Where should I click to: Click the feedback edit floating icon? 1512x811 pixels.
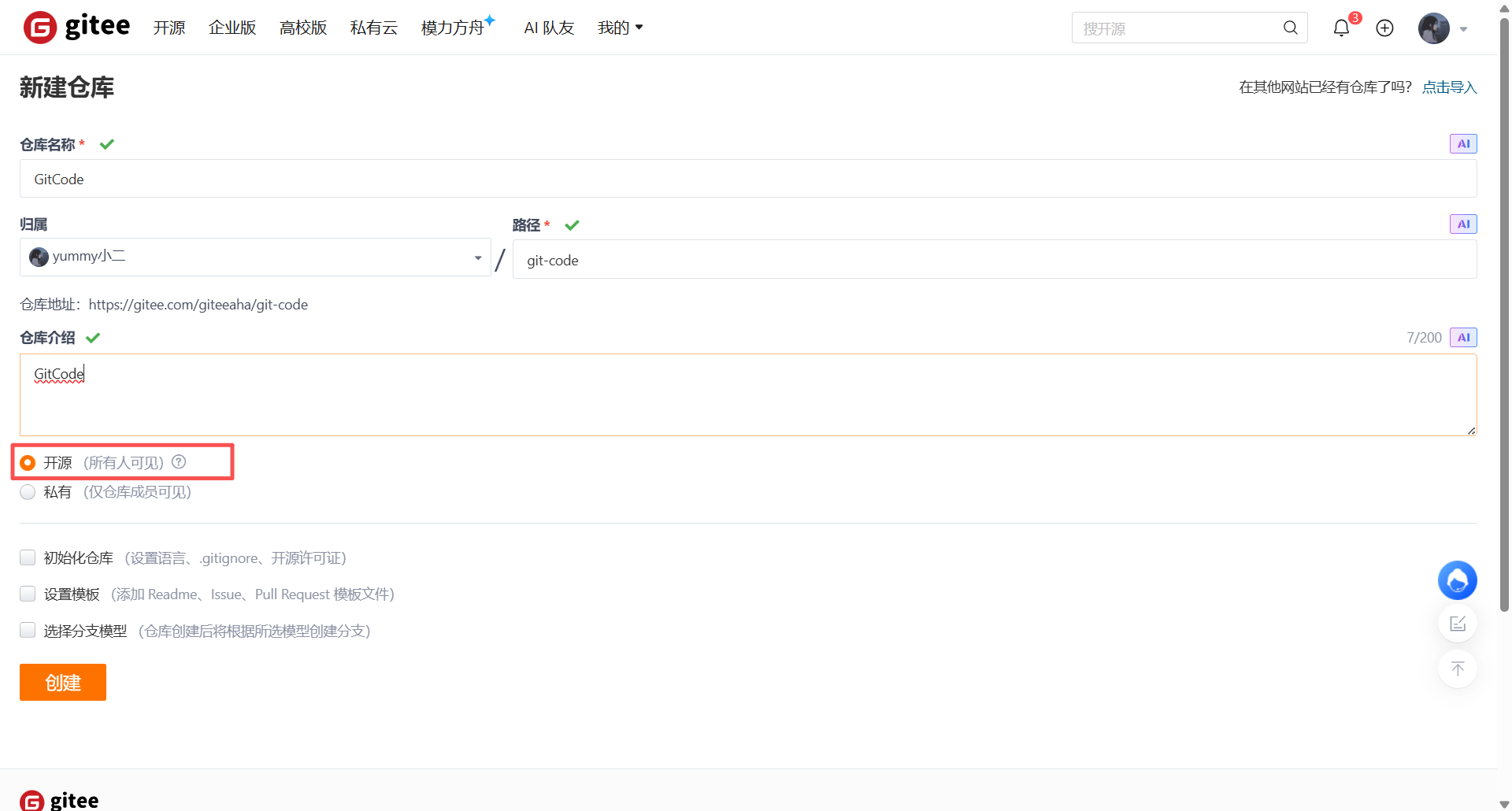tap(1457, 624)
